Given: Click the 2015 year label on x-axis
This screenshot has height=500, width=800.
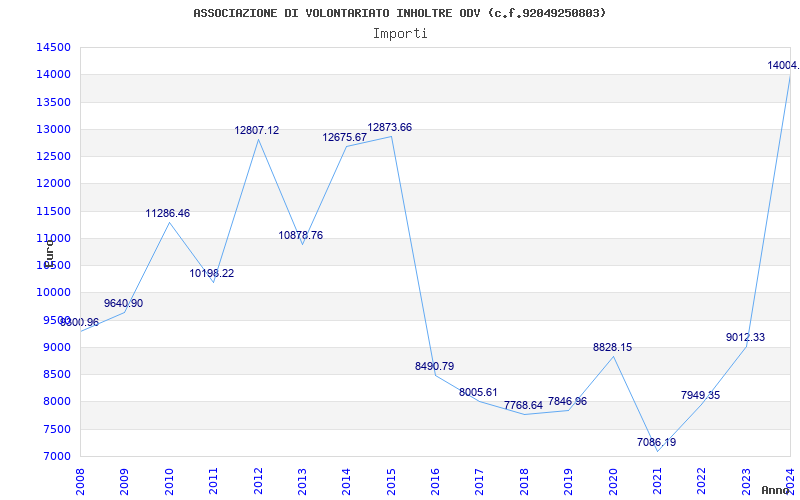Looking at the screenshot, I should [391, 481].
